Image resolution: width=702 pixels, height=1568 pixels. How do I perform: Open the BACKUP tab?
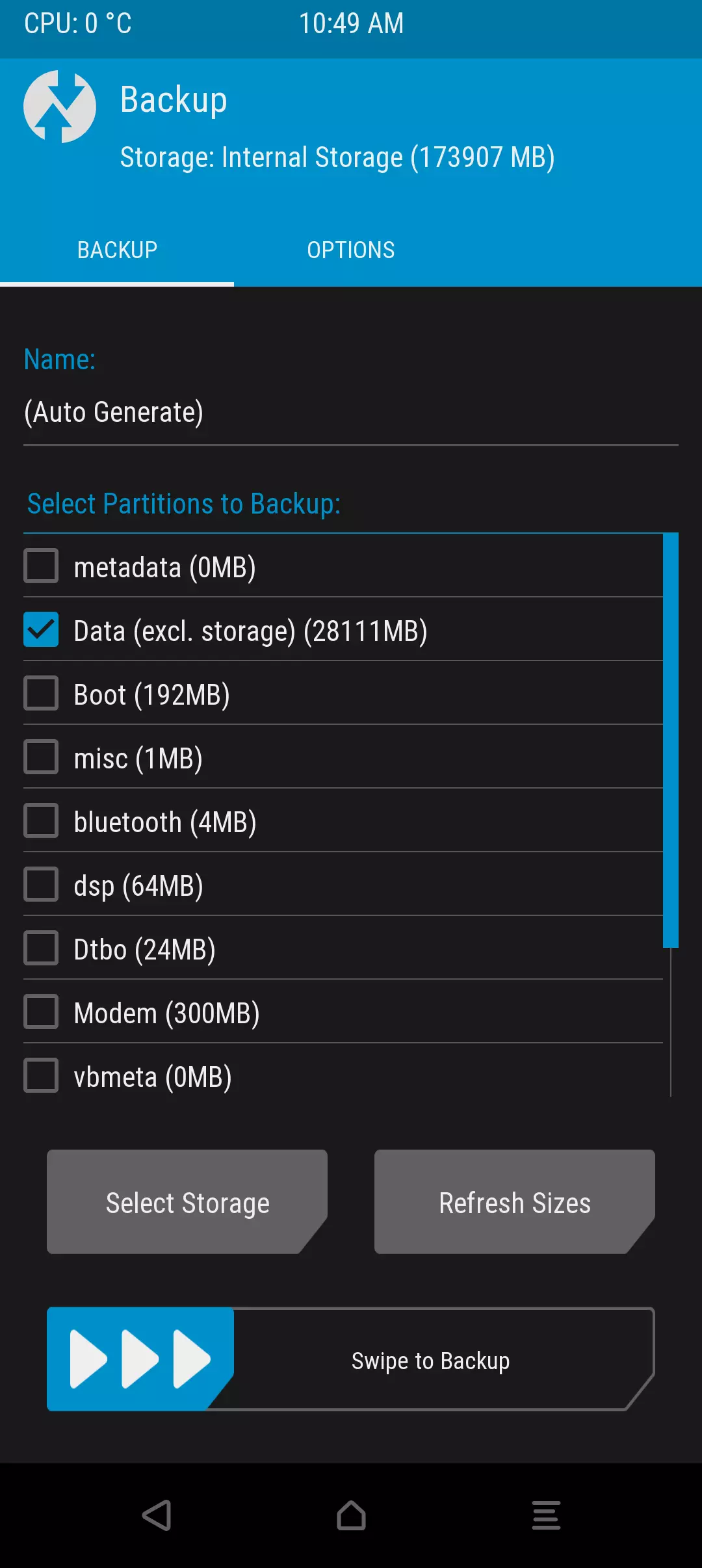117,250
